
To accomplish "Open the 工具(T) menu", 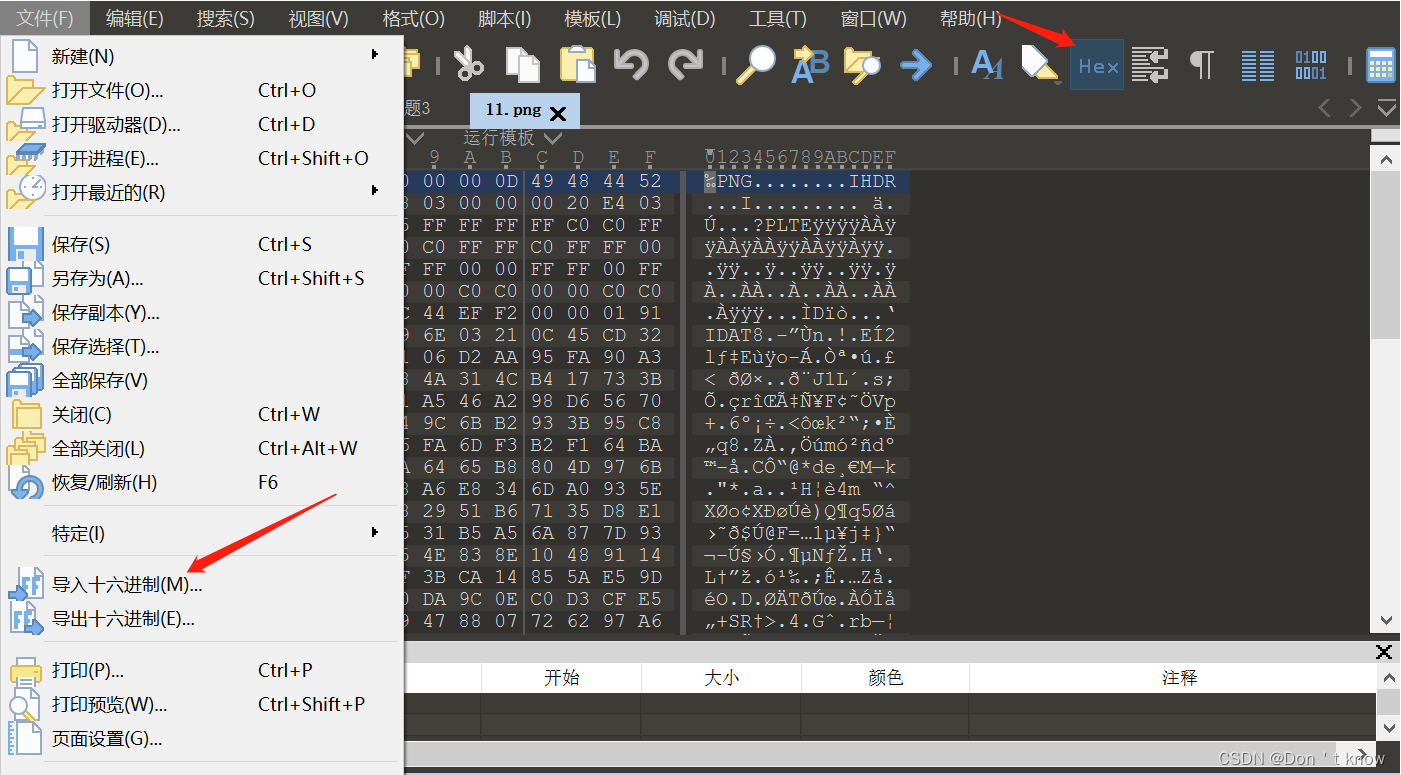I will point(778,18).
